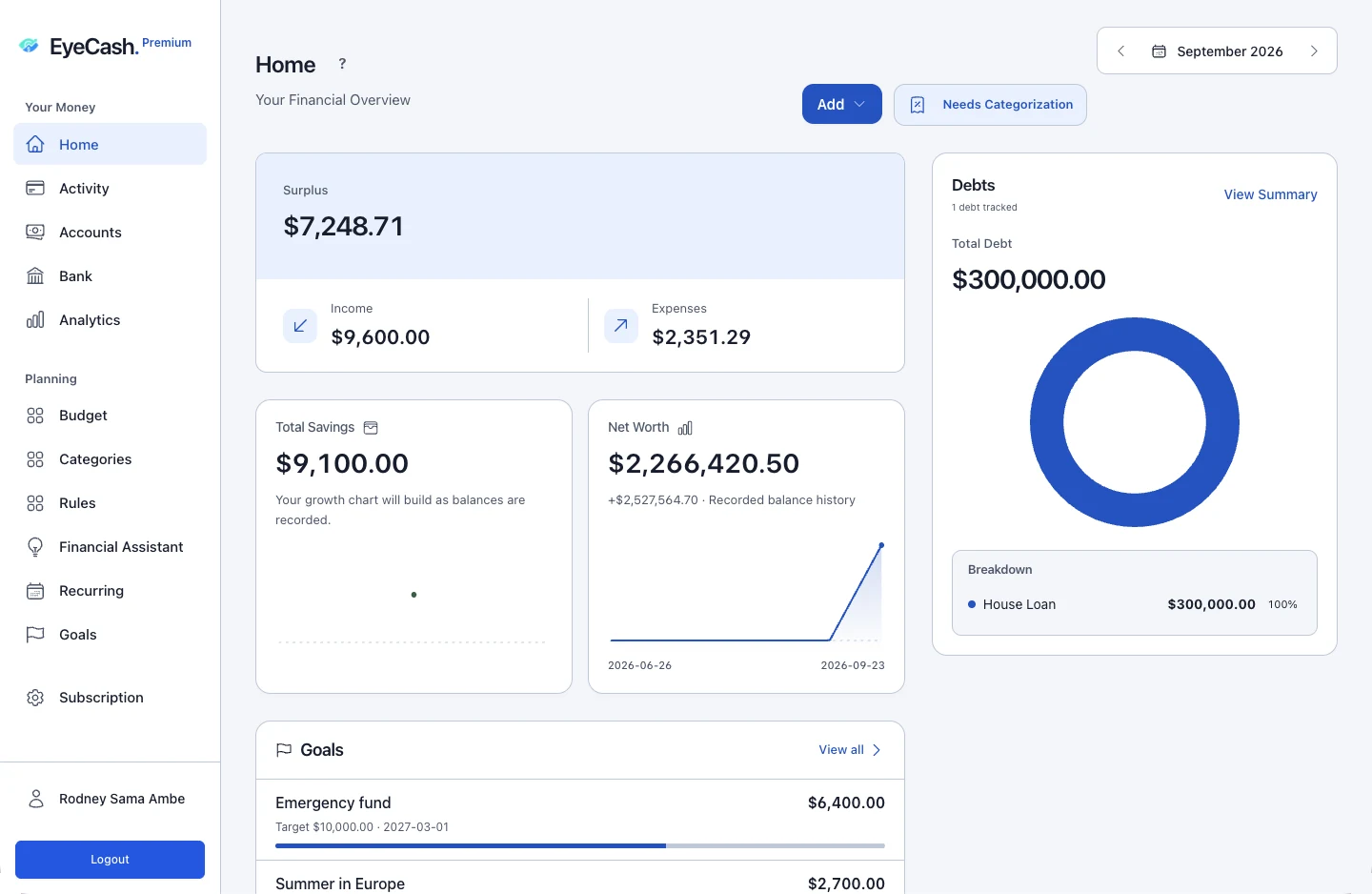Click the Total Savings $9,100.00 amount
This screenshot has height=894, width=1372.
[342, 463]
